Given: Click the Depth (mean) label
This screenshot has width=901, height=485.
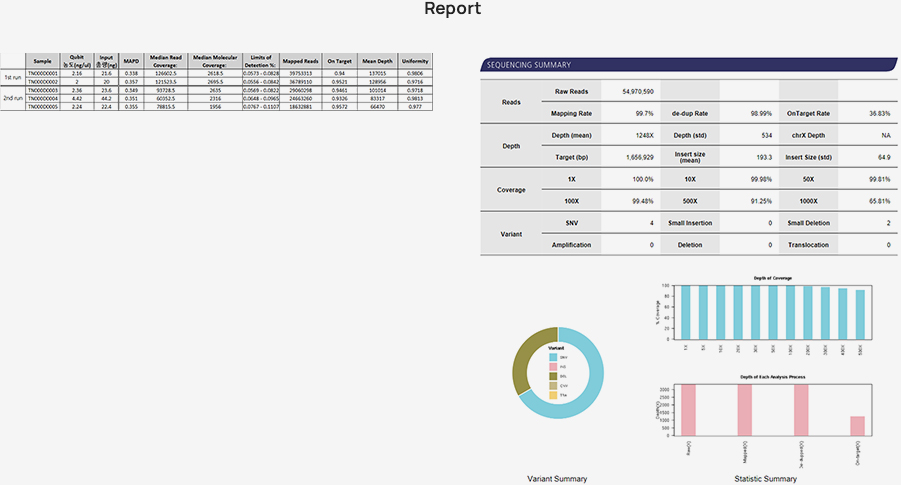Looking at the screenshot, I should pyautogui.click(x=571, y=135).
